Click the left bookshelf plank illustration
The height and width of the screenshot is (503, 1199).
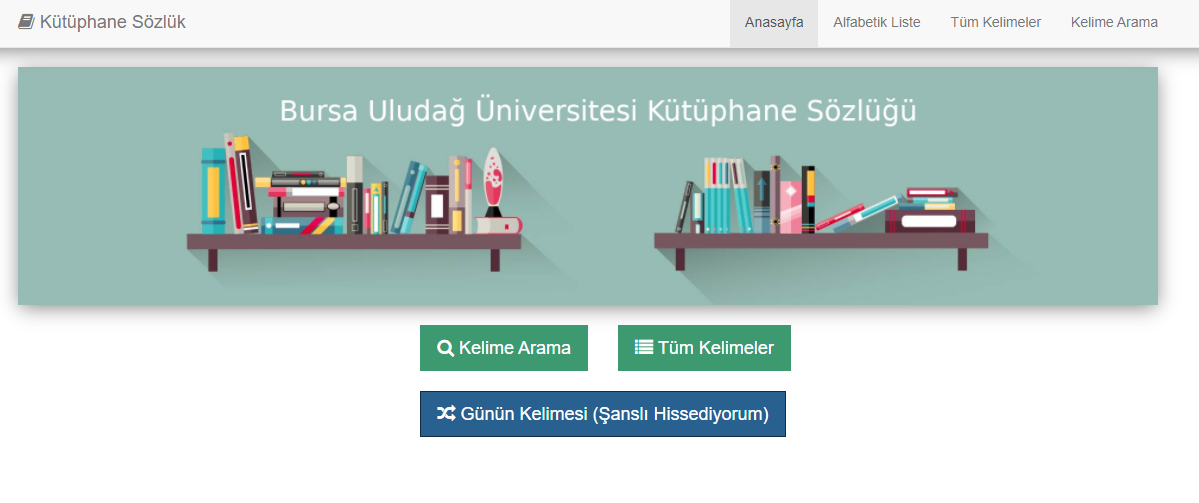(354, 242)
